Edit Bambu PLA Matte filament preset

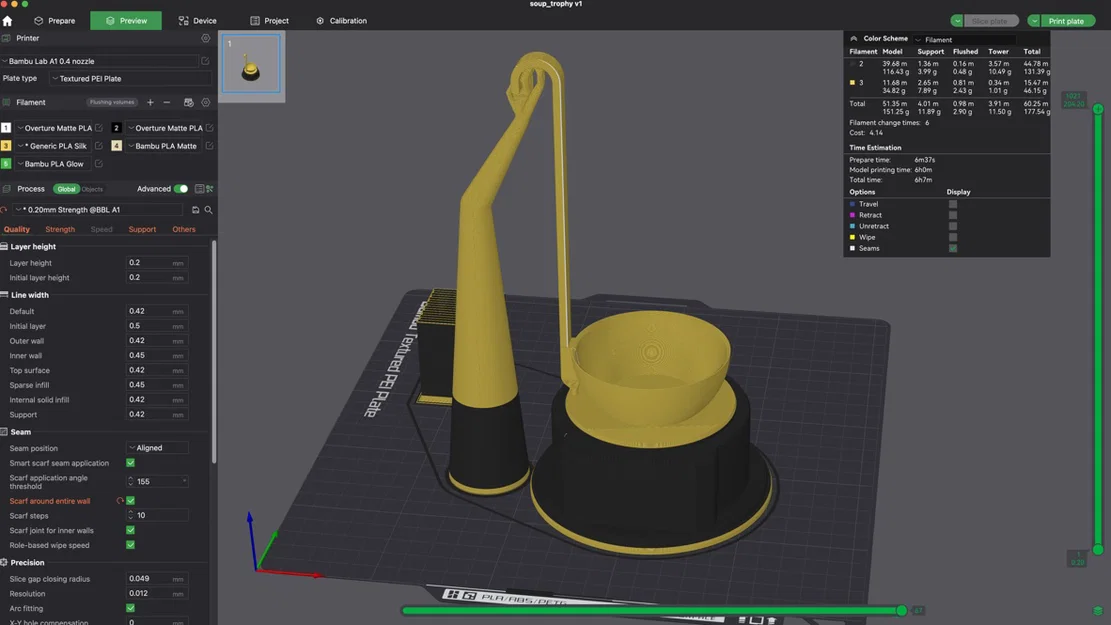[210, 146]
